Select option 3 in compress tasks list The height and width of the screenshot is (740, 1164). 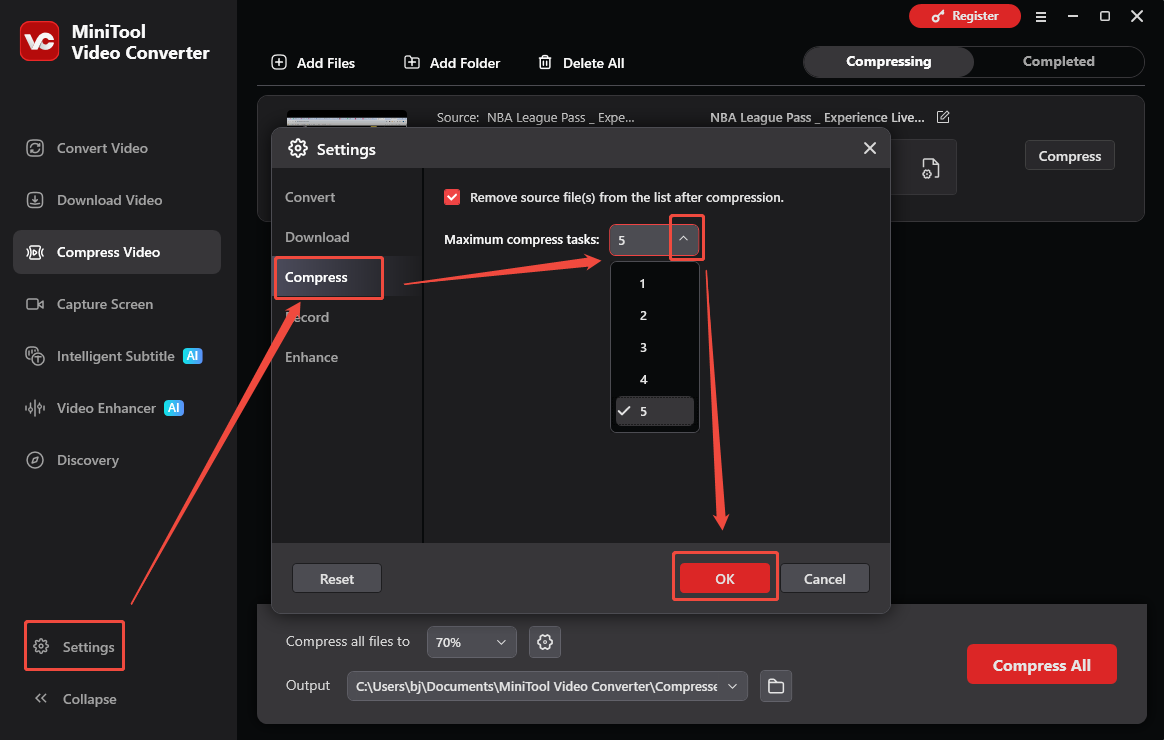pyautogui.click(x=655, y=347)
